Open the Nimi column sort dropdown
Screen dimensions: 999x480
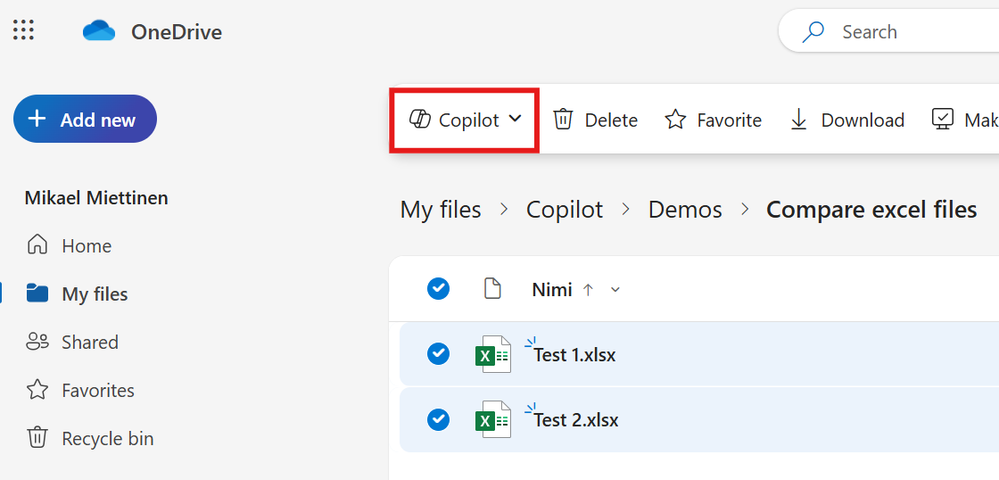[x=615, y=290]
